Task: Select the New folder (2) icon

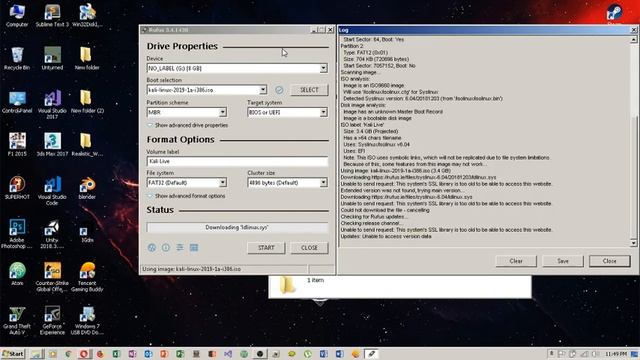Action: [87, 102]
